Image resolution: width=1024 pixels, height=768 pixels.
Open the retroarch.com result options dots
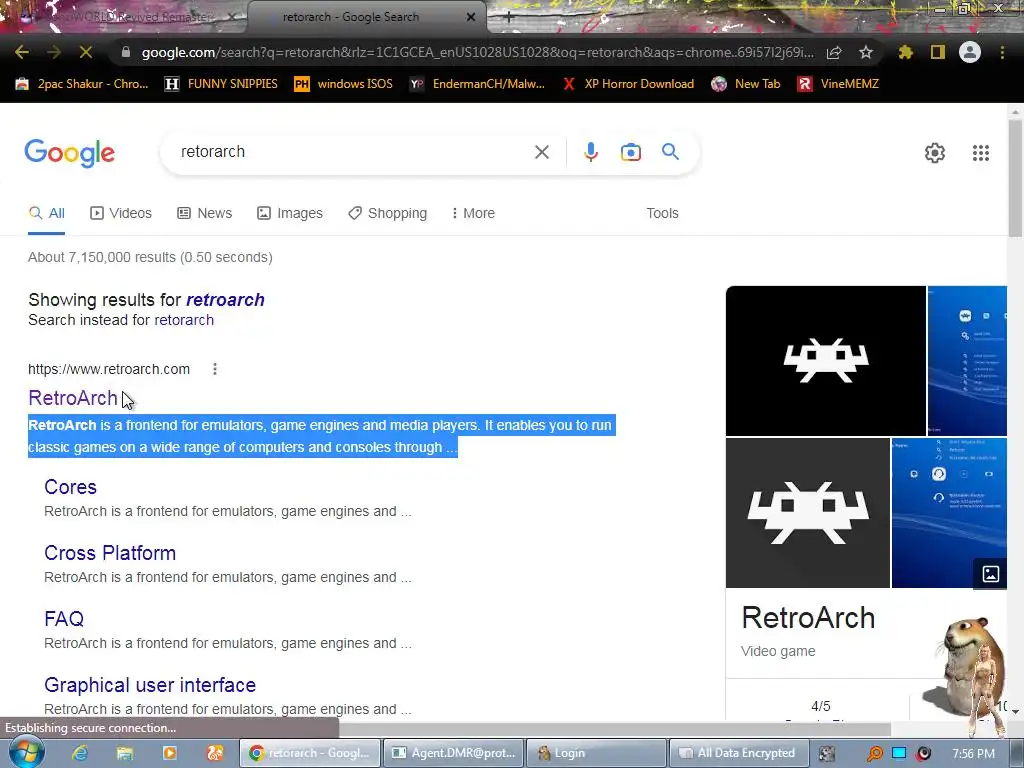tap(215, 369)
